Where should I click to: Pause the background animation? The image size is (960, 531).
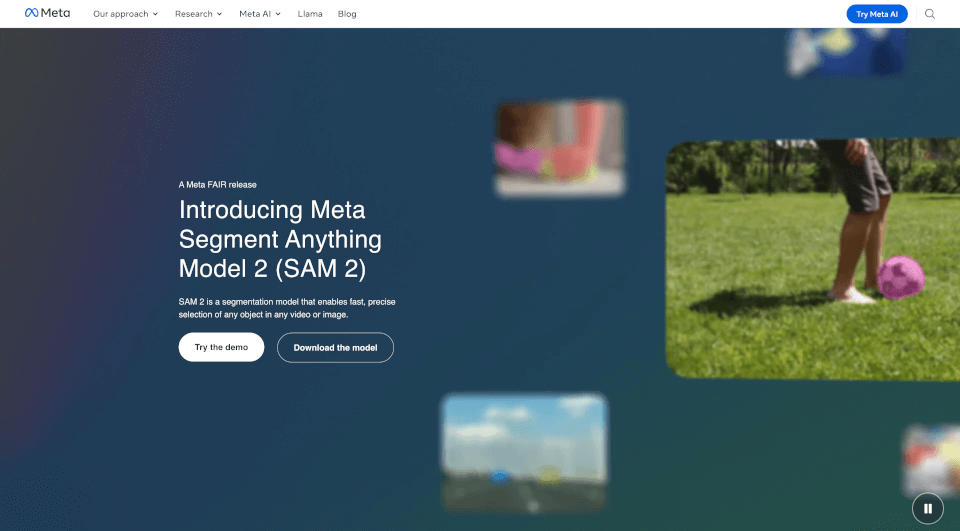(x=928, y=508)
